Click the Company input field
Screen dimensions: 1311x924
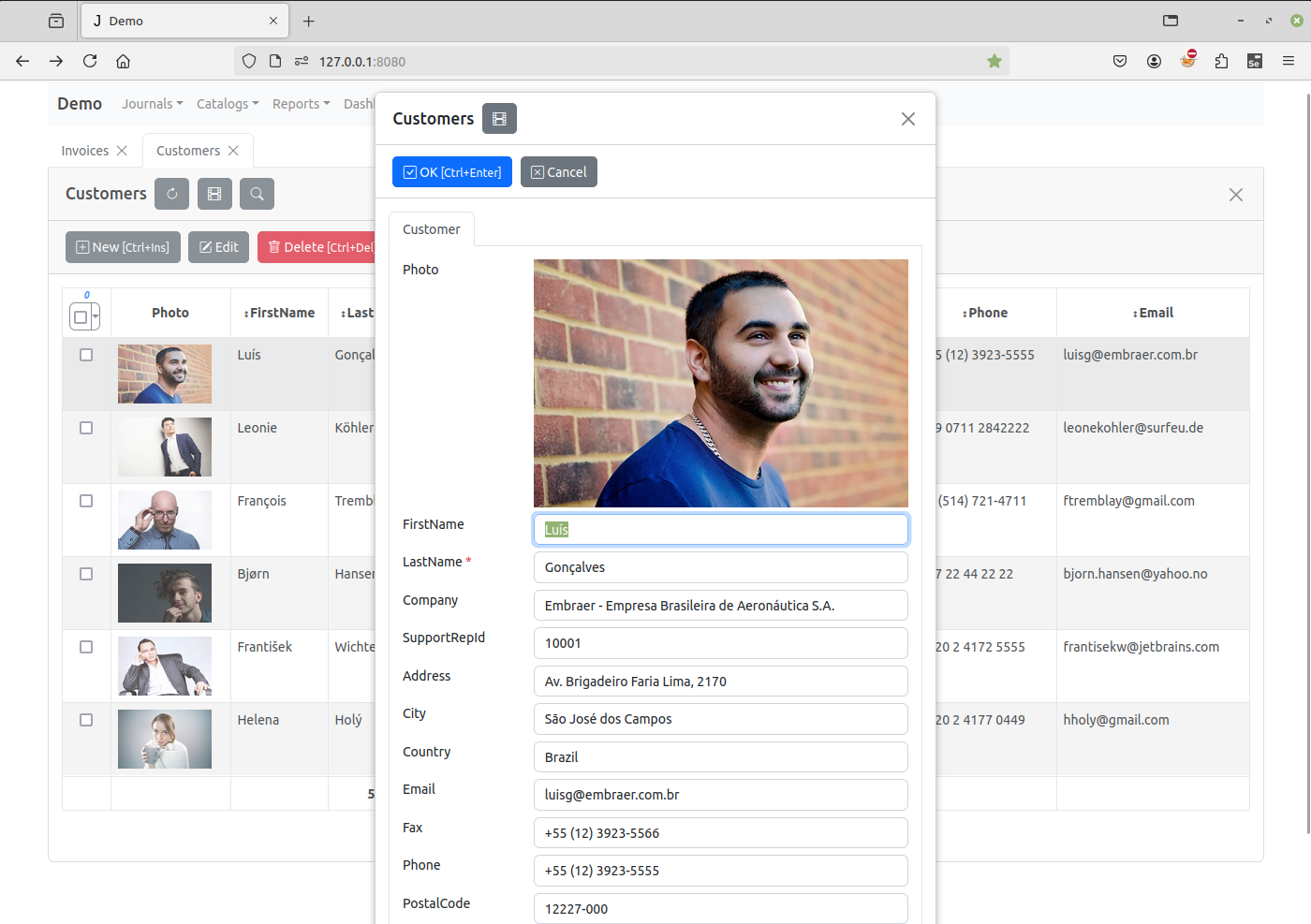click(721, 606)
